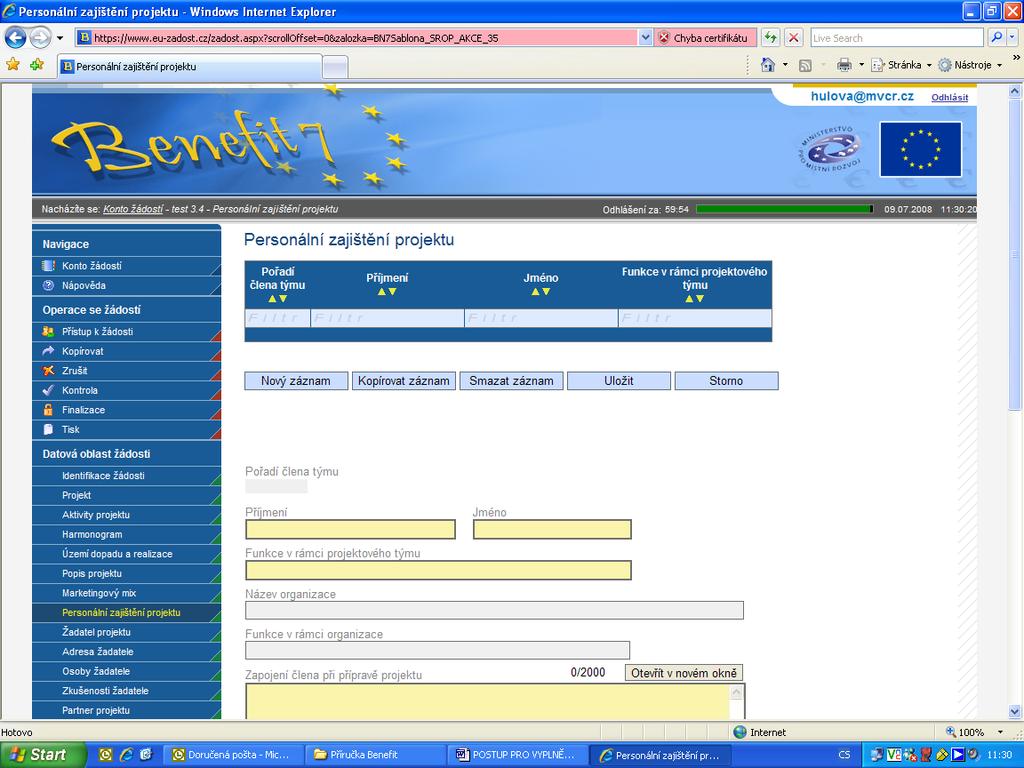
Task: Click the browser Back arrow button
Action: point(15,37)
